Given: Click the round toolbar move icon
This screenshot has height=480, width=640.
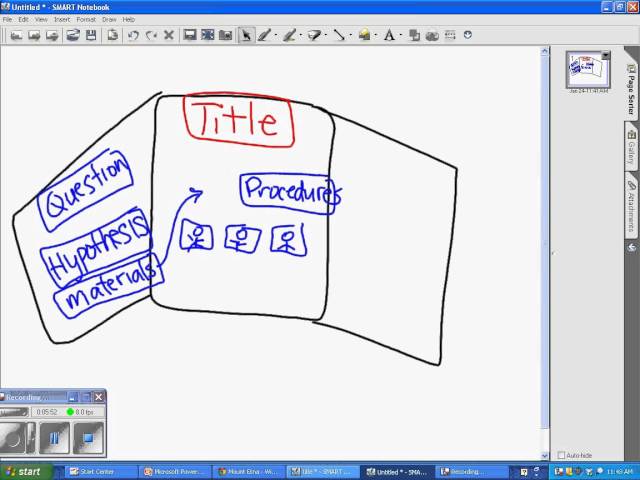Looking at the screenshot, I should tap(468, 35).
